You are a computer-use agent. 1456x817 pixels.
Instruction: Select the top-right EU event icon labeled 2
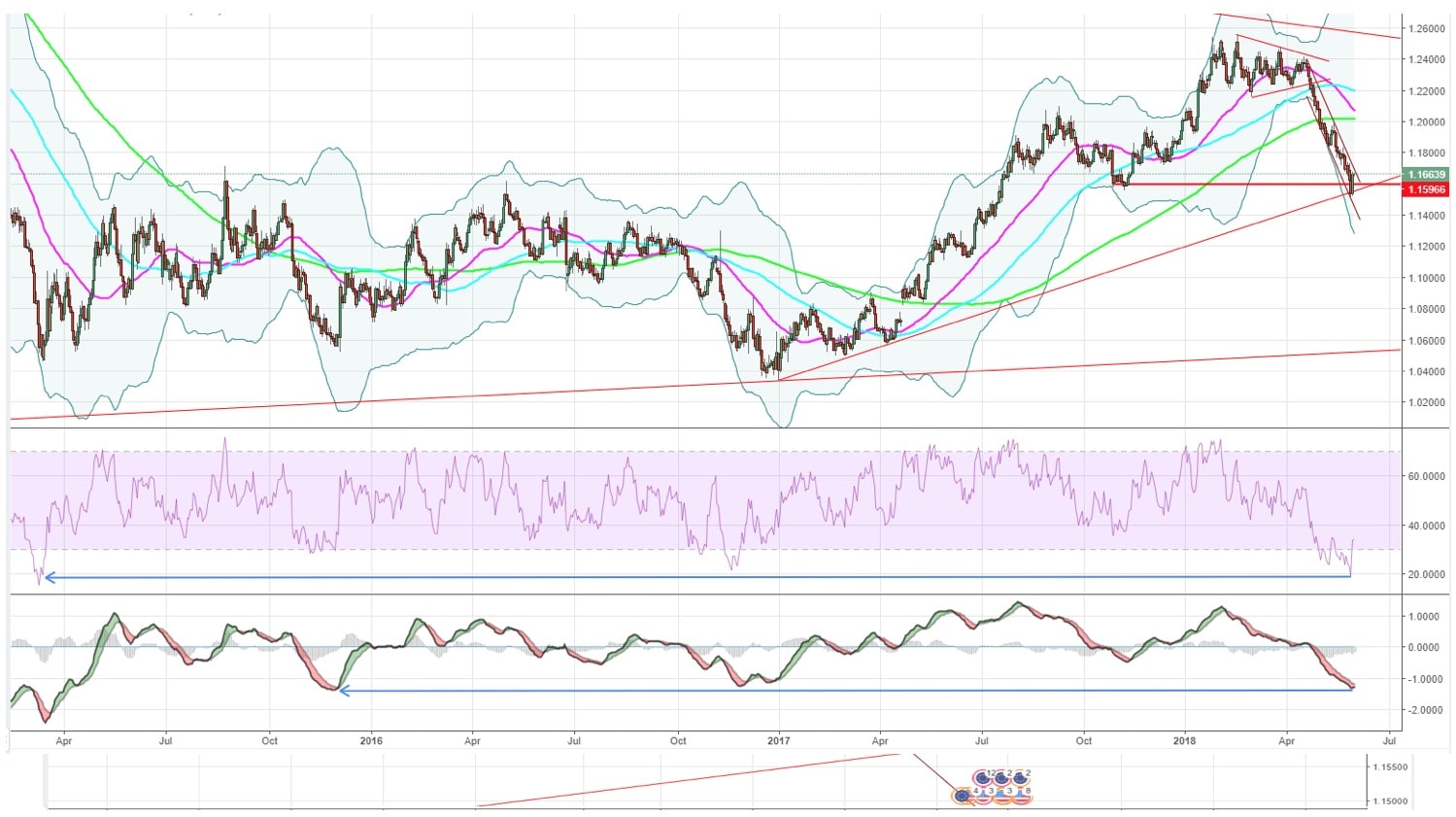(x=1022, y=778)
